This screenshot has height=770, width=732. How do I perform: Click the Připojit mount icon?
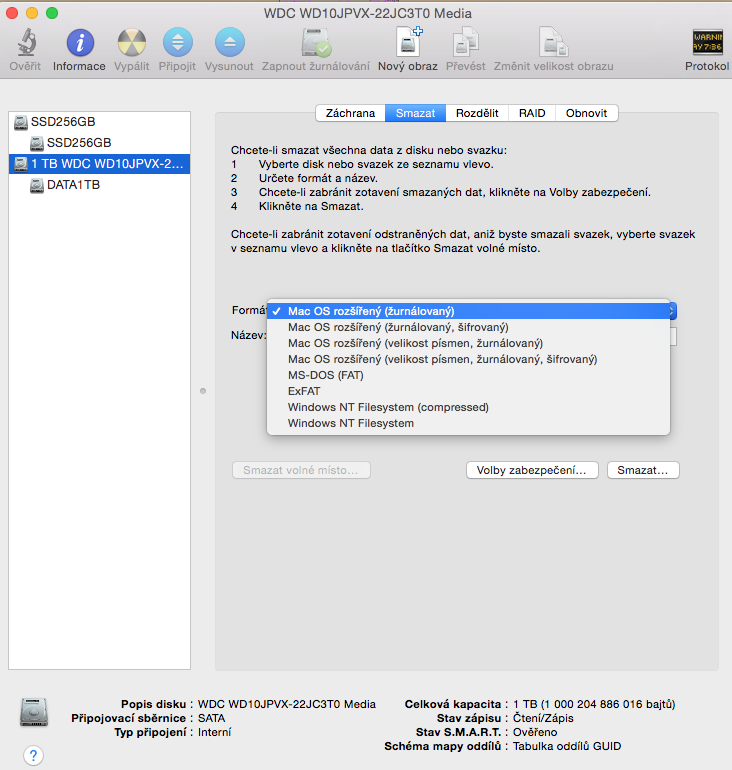click(177, 43)
